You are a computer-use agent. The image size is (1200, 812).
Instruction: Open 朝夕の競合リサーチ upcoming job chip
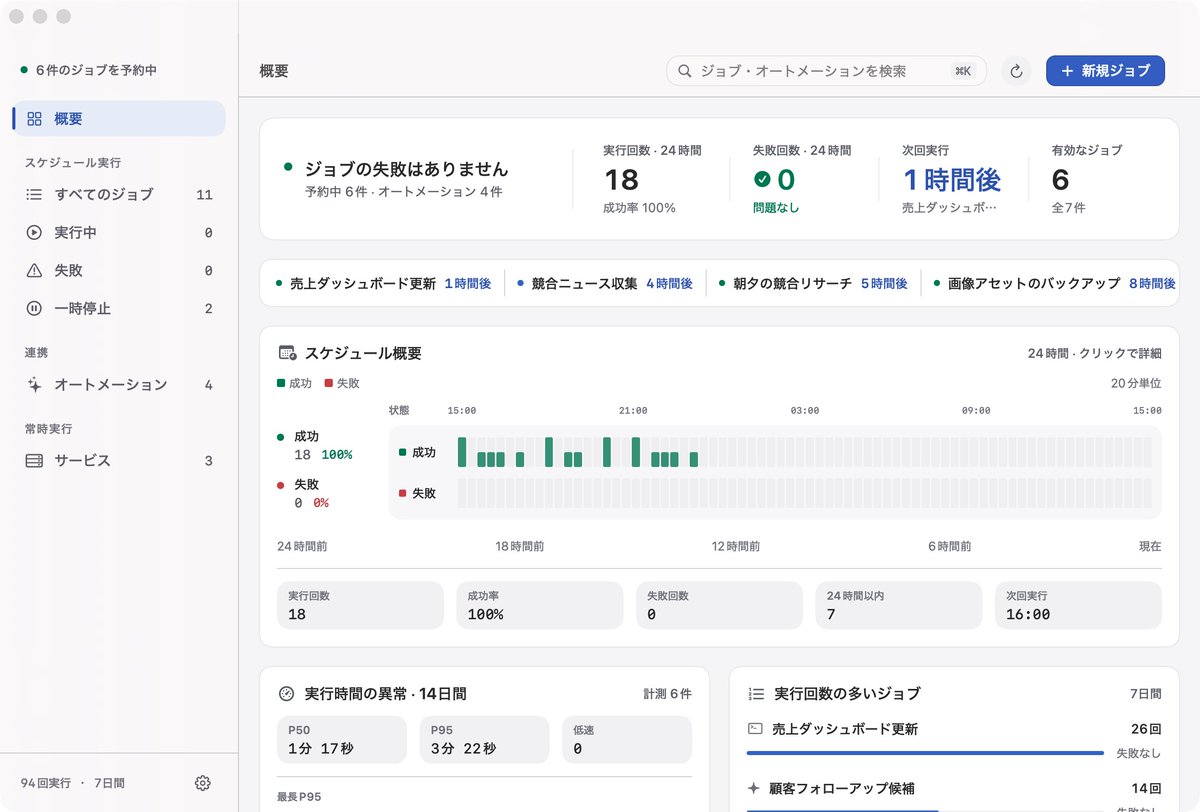[x=814, y=284]
